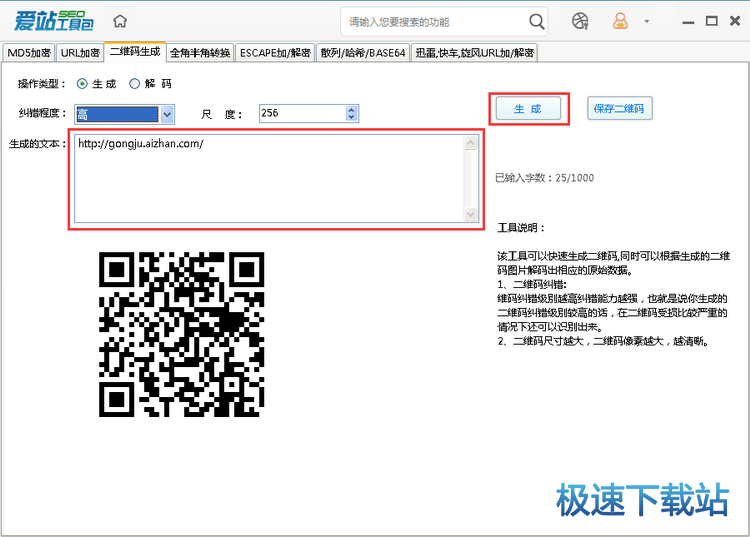The image size is (750, 537).
Task: Click the search magnifier icon
Action: coord(536,22)
